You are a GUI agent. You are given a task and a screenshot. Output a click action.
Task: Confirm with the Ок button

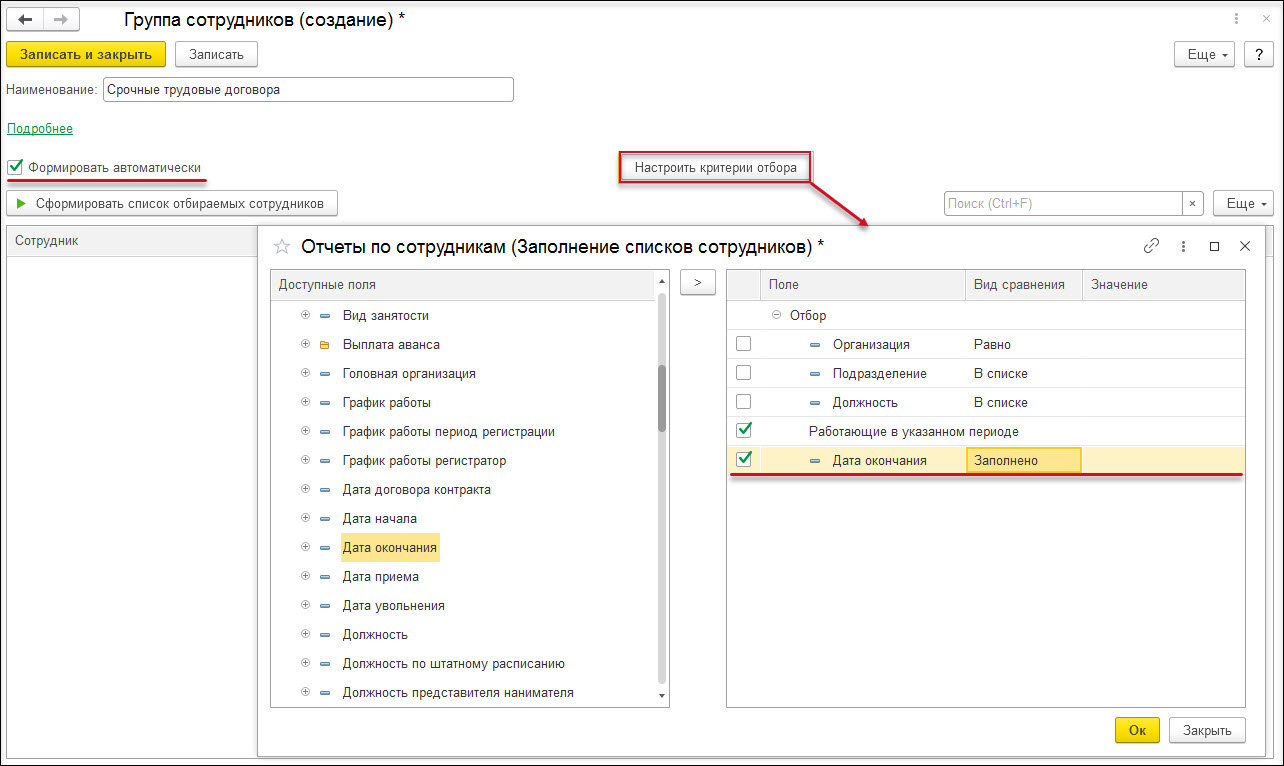tap(1137, 730)
